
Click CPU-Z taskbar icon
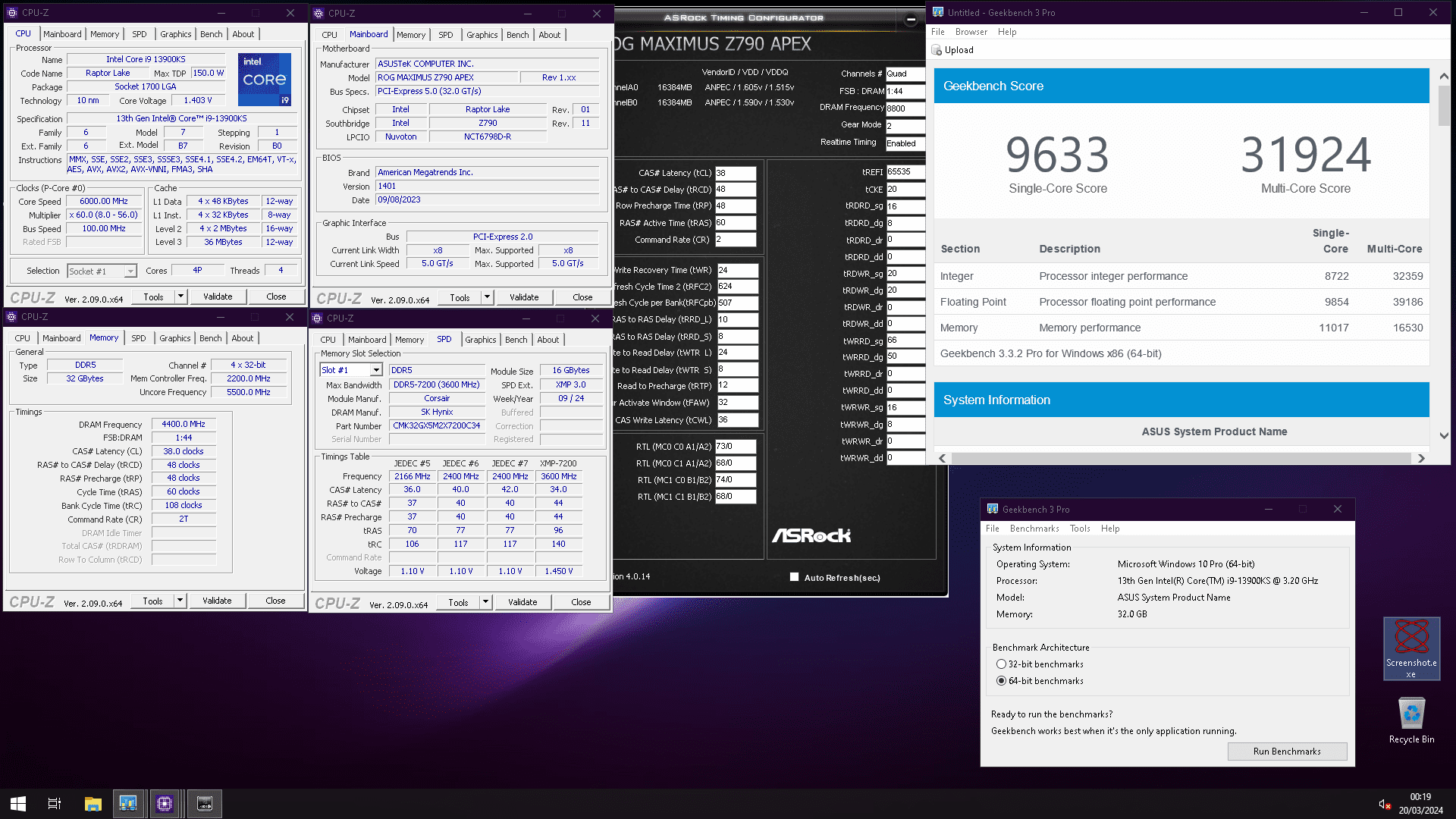point(165,804)
